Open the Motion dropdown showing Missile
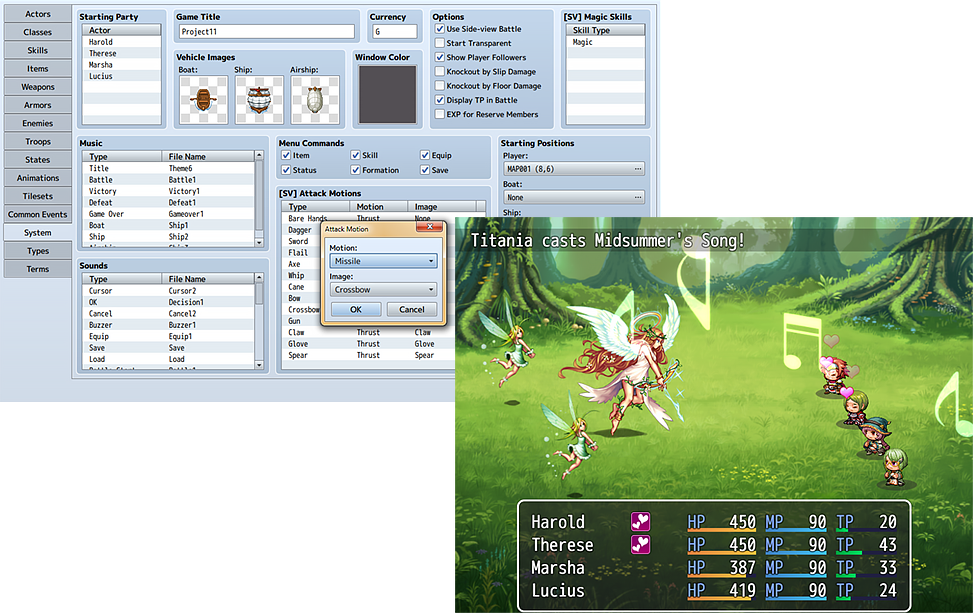The width and height of the screenshot is (973, 613). (386, 261)
